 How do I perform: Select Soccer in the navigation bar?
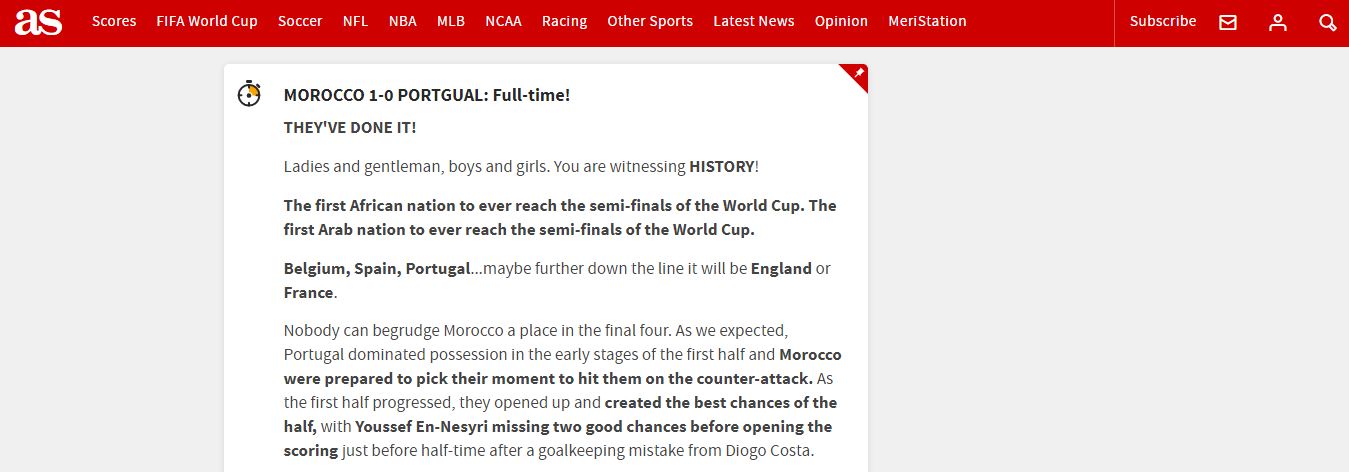click(x=300, y=21)
